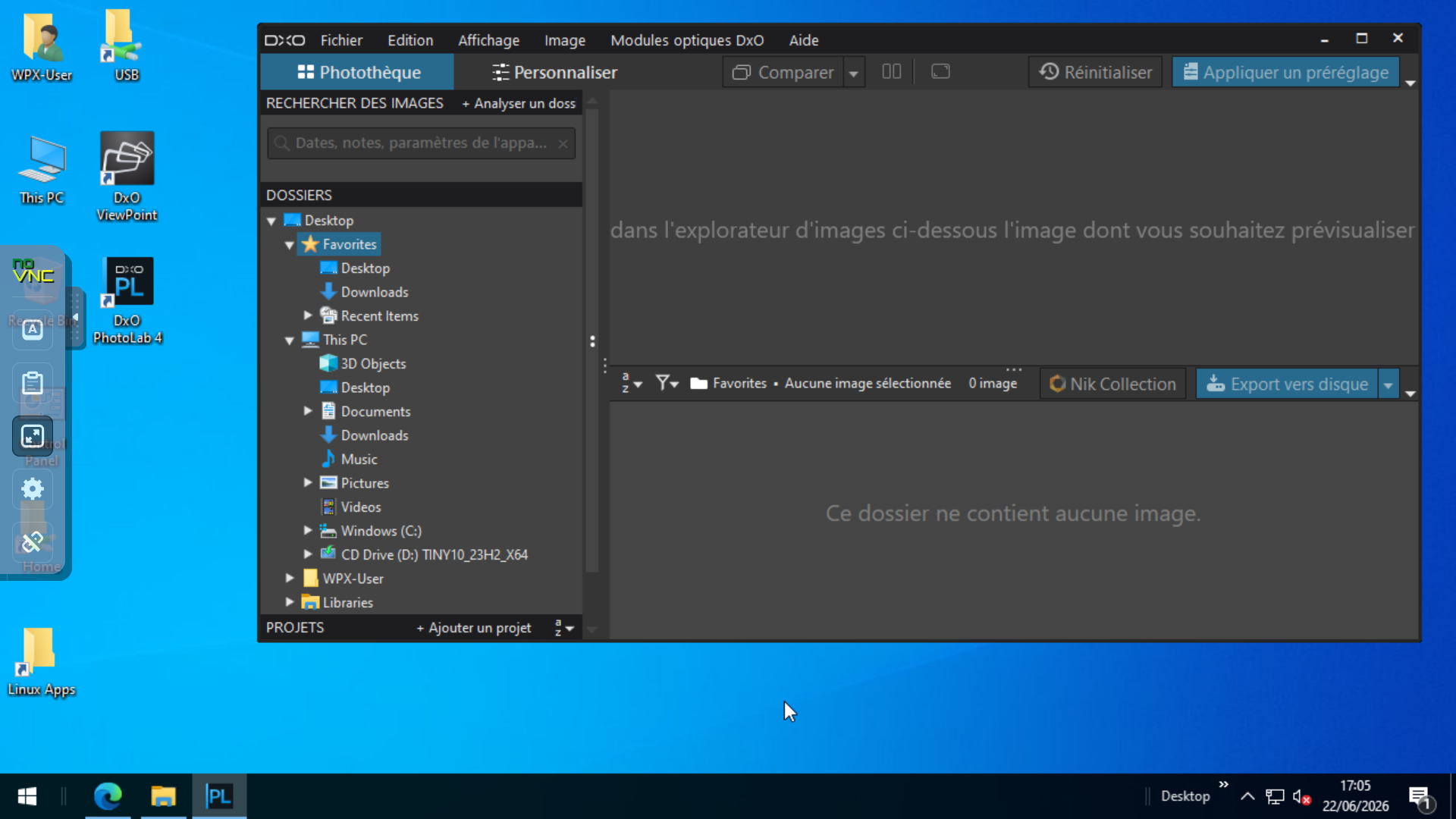Open the Affichage menu
Image resolution: width=1456 pixels, height=819 pixels.
point(488,40)
